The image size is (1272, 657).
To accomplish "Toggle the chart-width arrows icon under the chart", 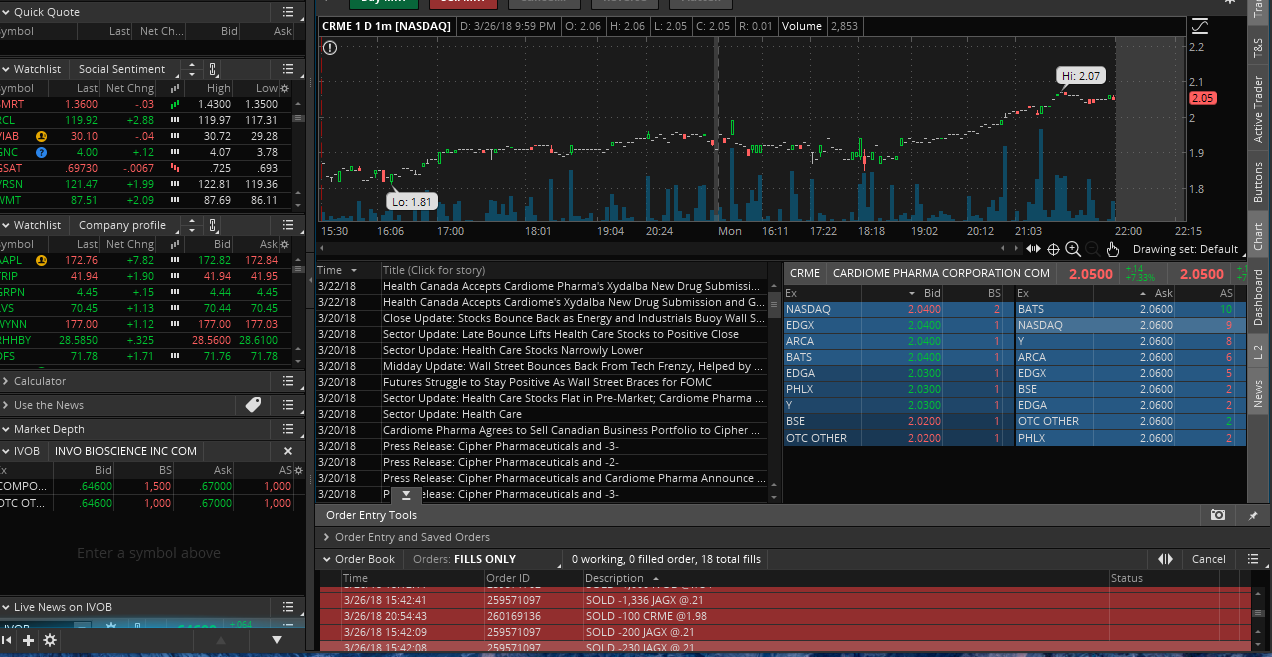I will 1033,249.
